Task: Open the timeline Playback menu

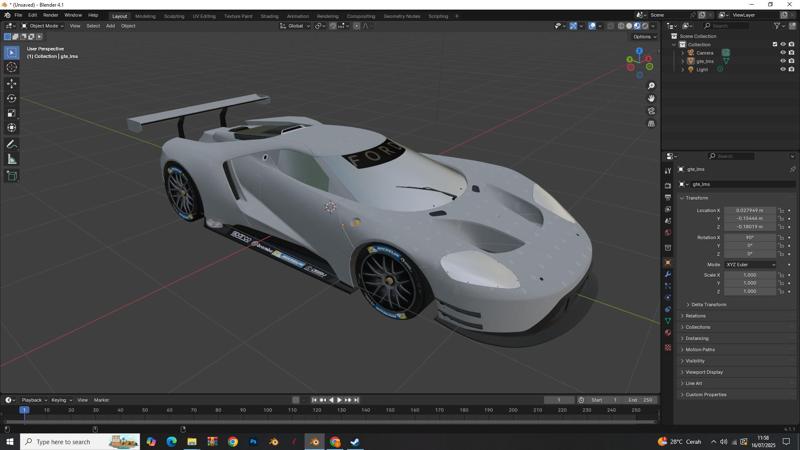Action: (34, 400)
